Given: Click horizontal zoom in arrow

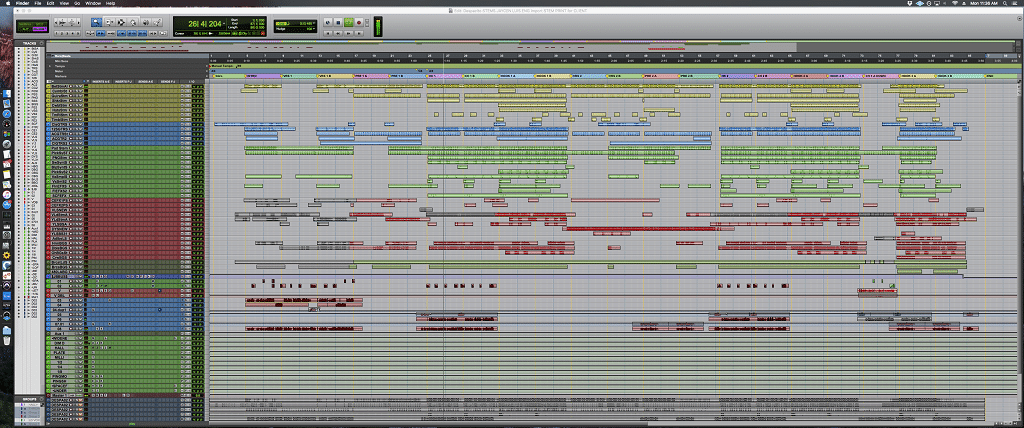Looking at the screenshot, I should [x=79, y=23].
